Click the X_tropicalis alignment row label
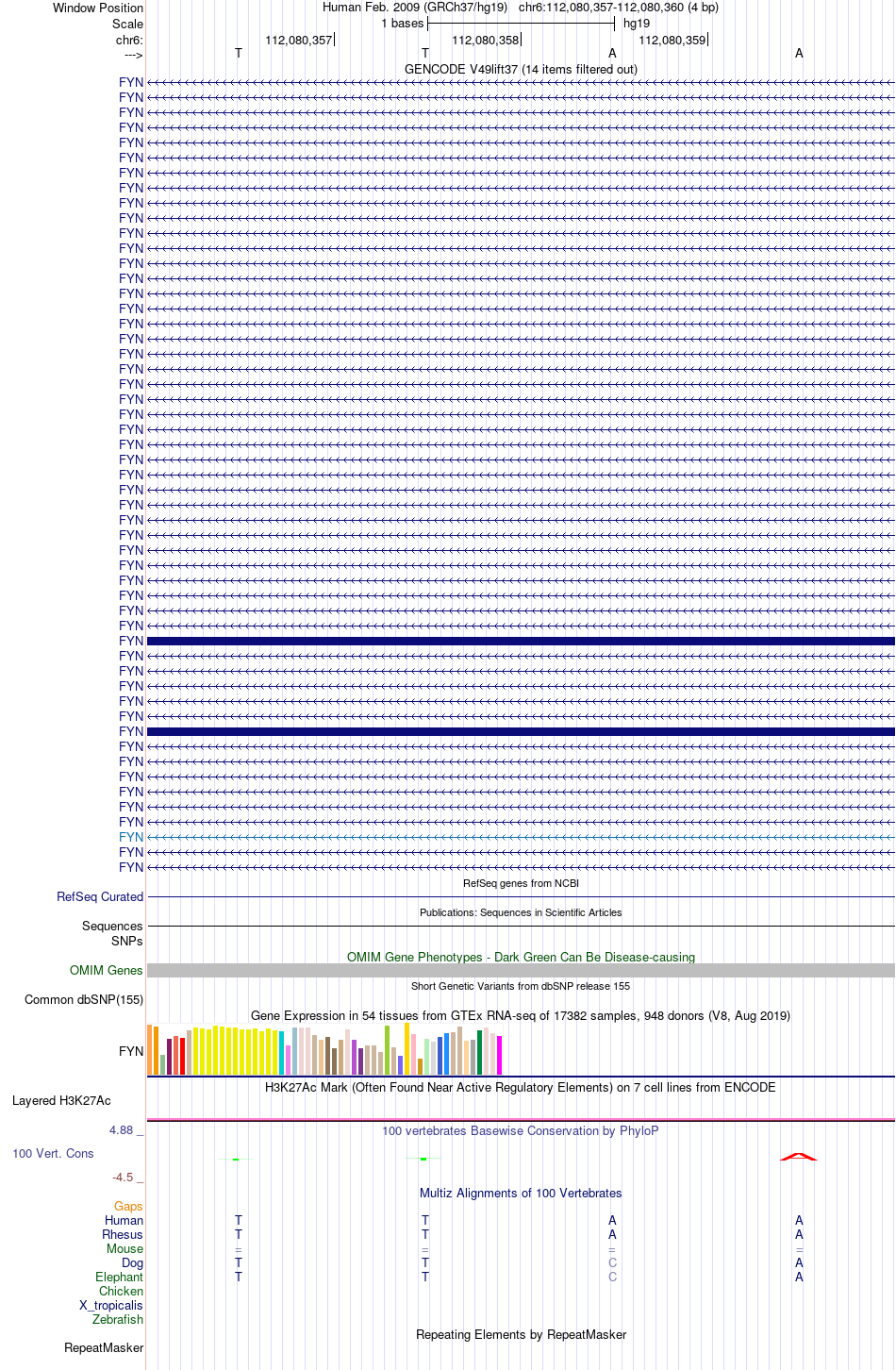The image size is (896, 1370). tap(111, 1305)
